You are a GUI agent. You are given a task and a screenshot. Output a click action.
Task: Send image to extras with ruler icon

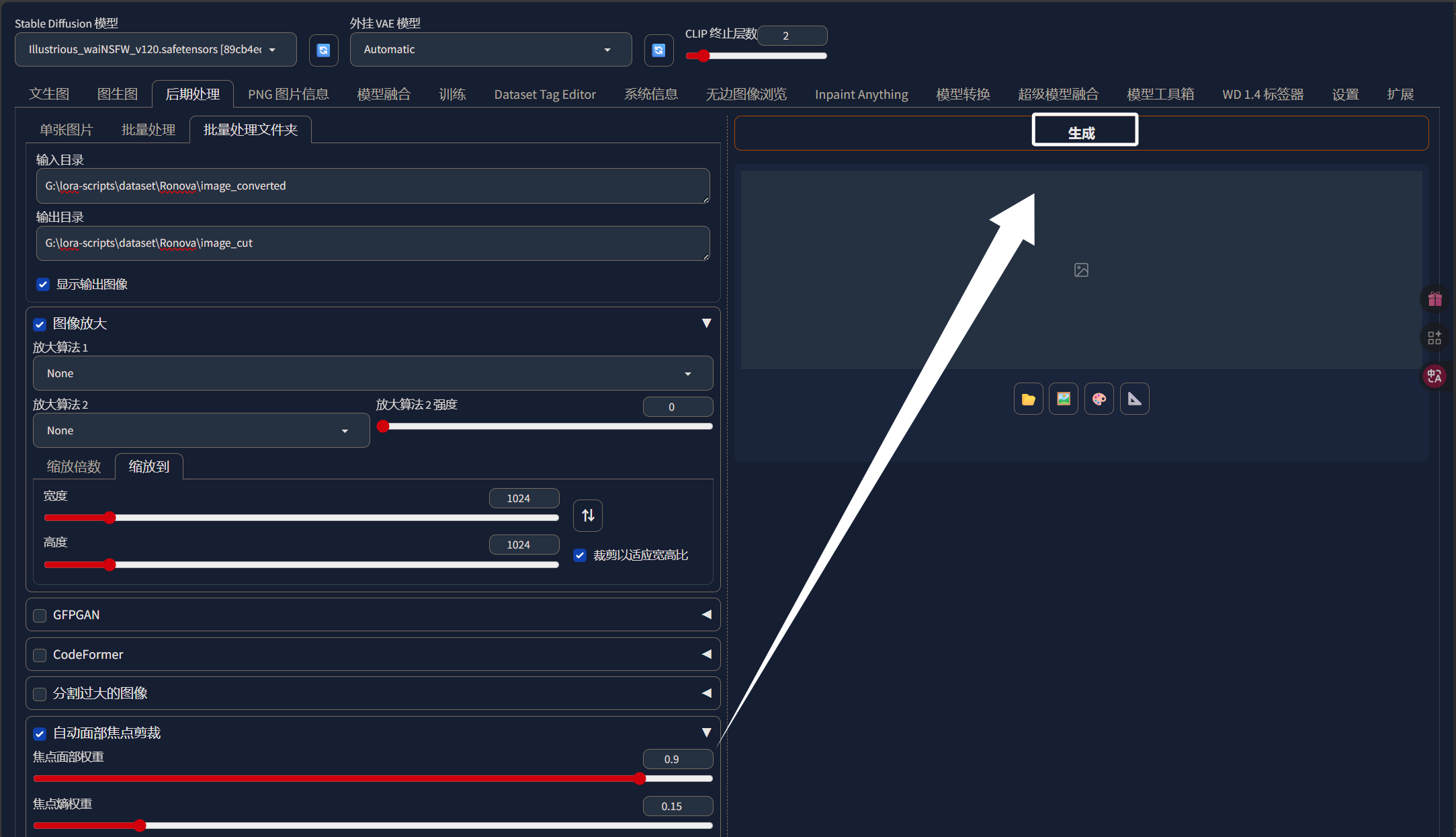pyautogui.click(x=1135, y=399)
